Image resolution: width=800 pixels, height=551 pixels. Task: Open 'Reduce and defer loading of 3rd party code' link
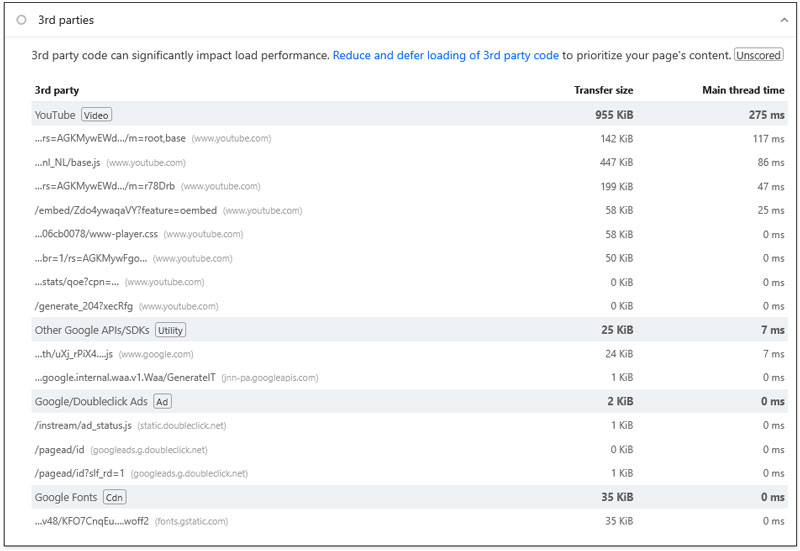(x=445, y=55)
